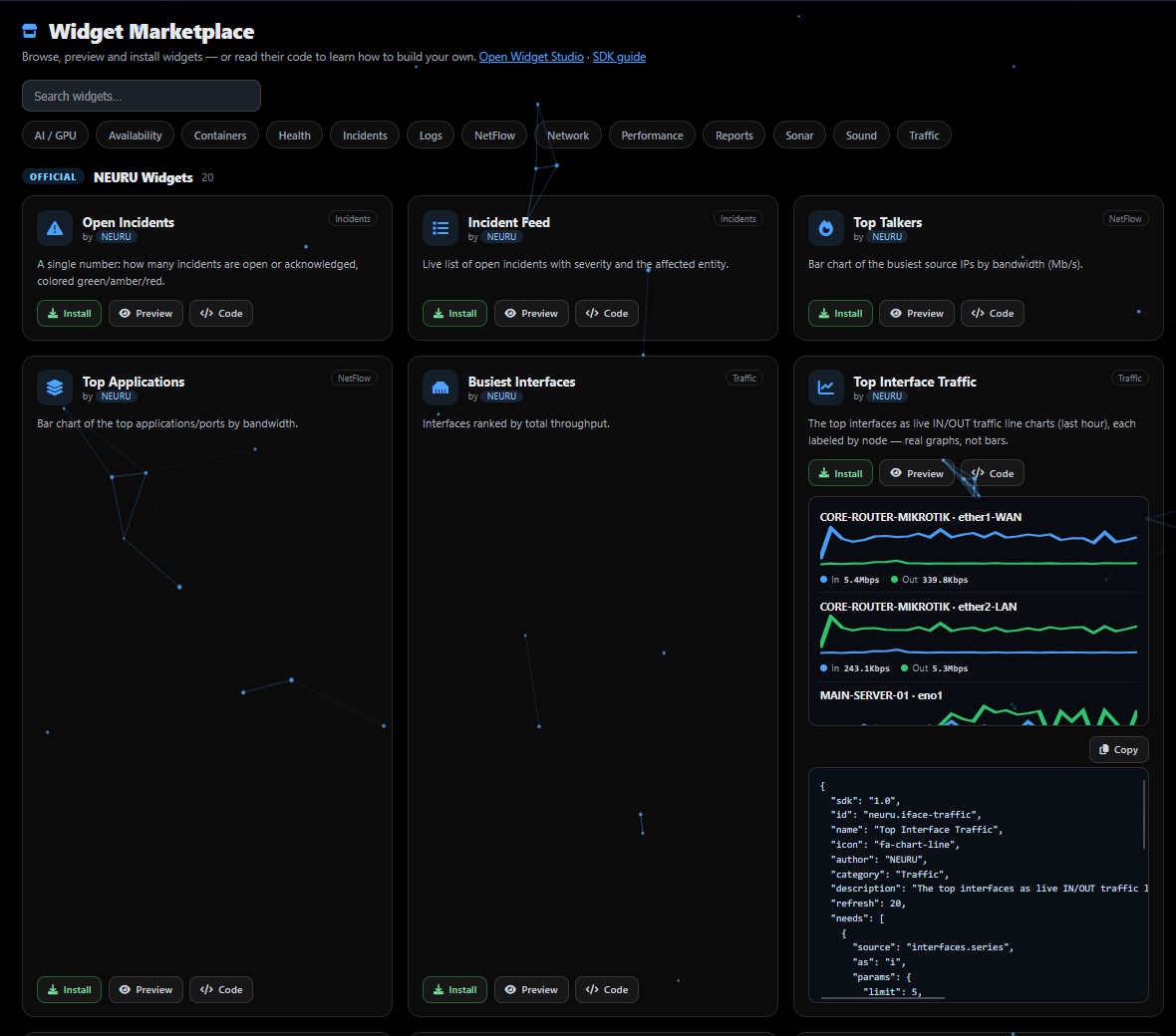This screenshot has height=1036, width=1176.
Task: Filter widgets by Performance
Action: 652,134
